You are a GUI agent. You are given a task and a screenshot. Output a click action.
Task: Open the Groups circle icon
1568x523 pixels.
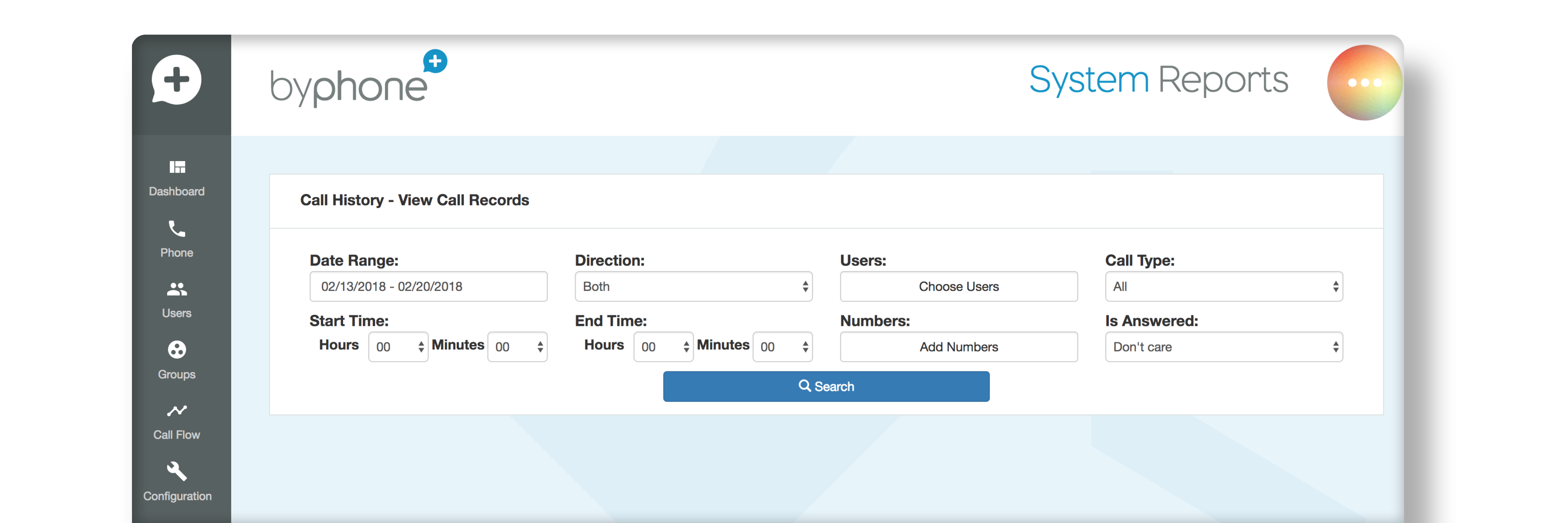tap(176, 350)
